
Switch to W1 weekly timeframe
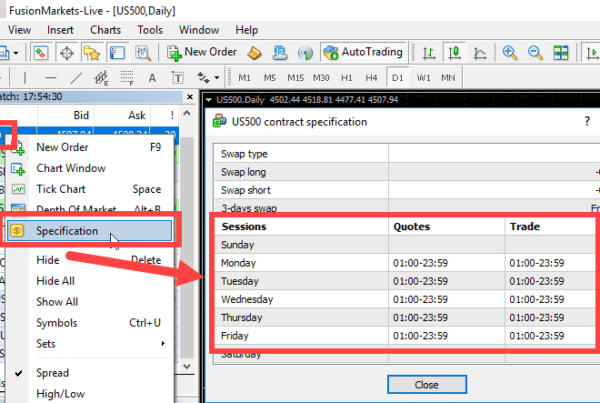(423, 78)
